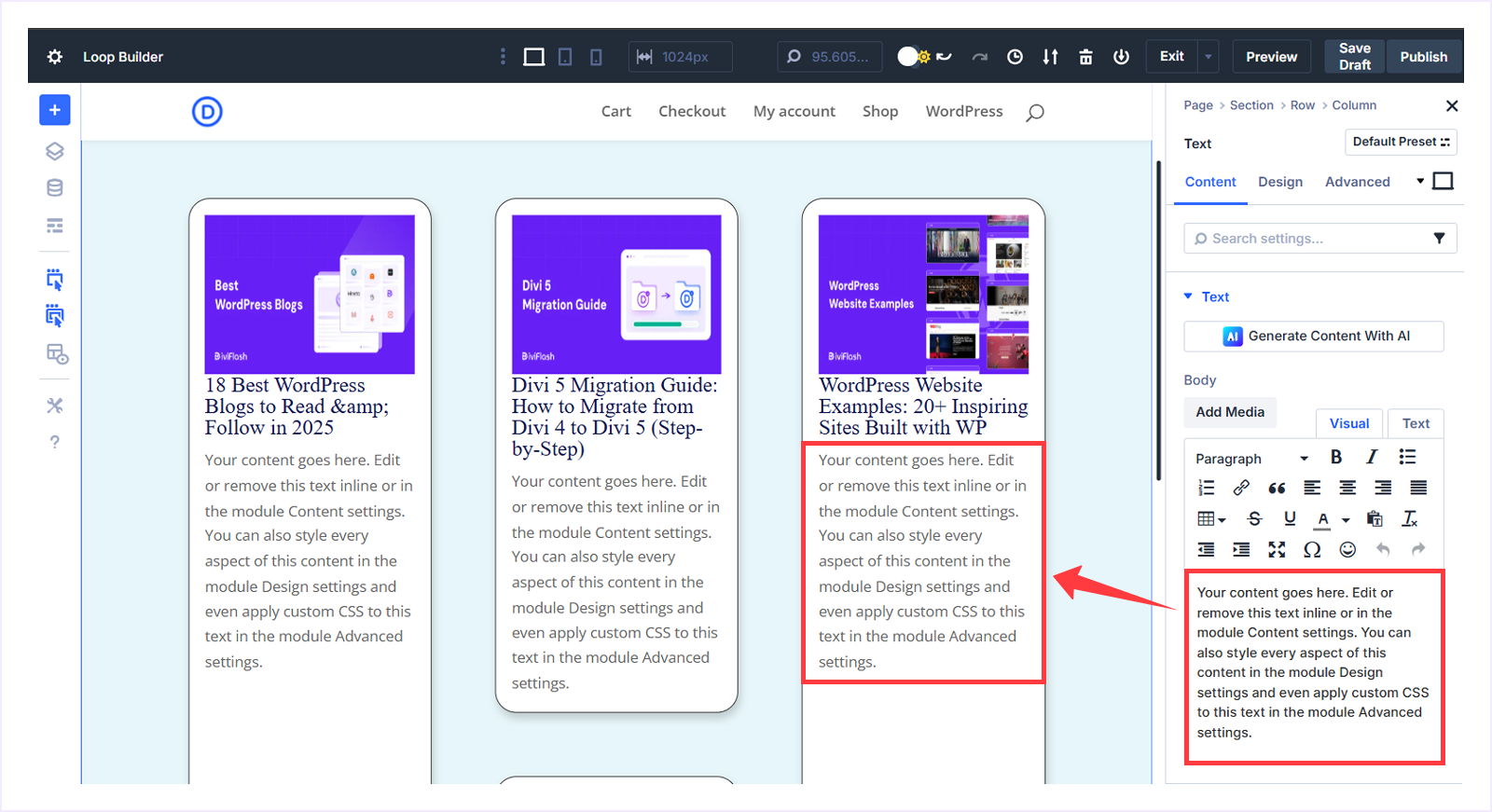Click the search icon in site menu
Screen dimensions: 1492x812
[x=1035, y=113]
